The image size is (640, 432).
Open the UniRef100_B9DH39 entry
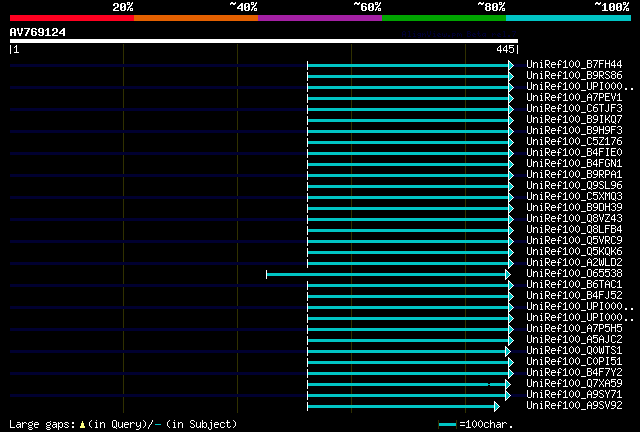[574, 208]
